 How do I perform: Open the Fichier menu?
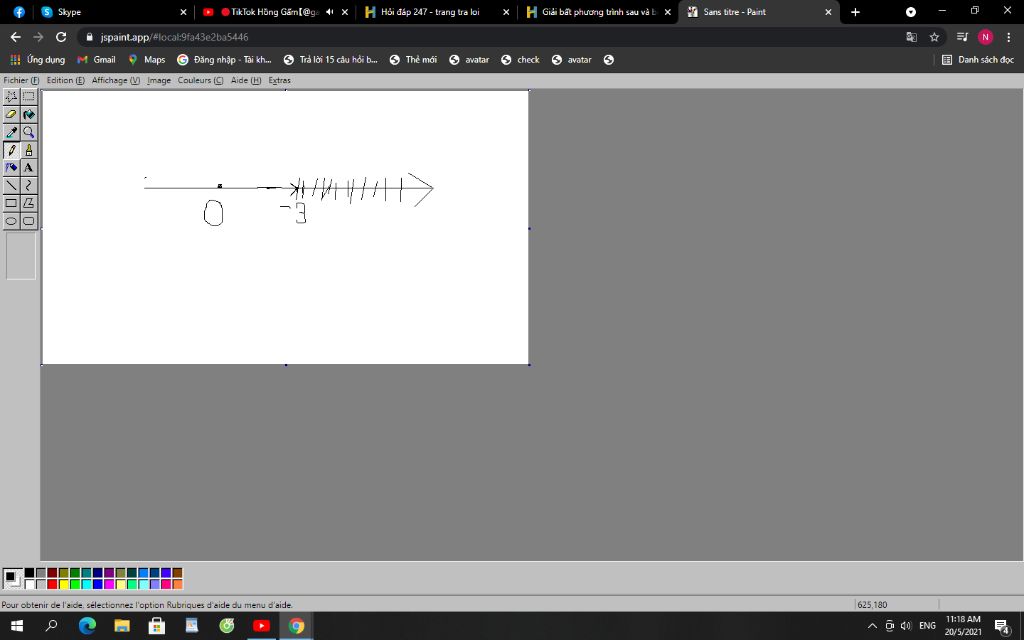(21, 80)
